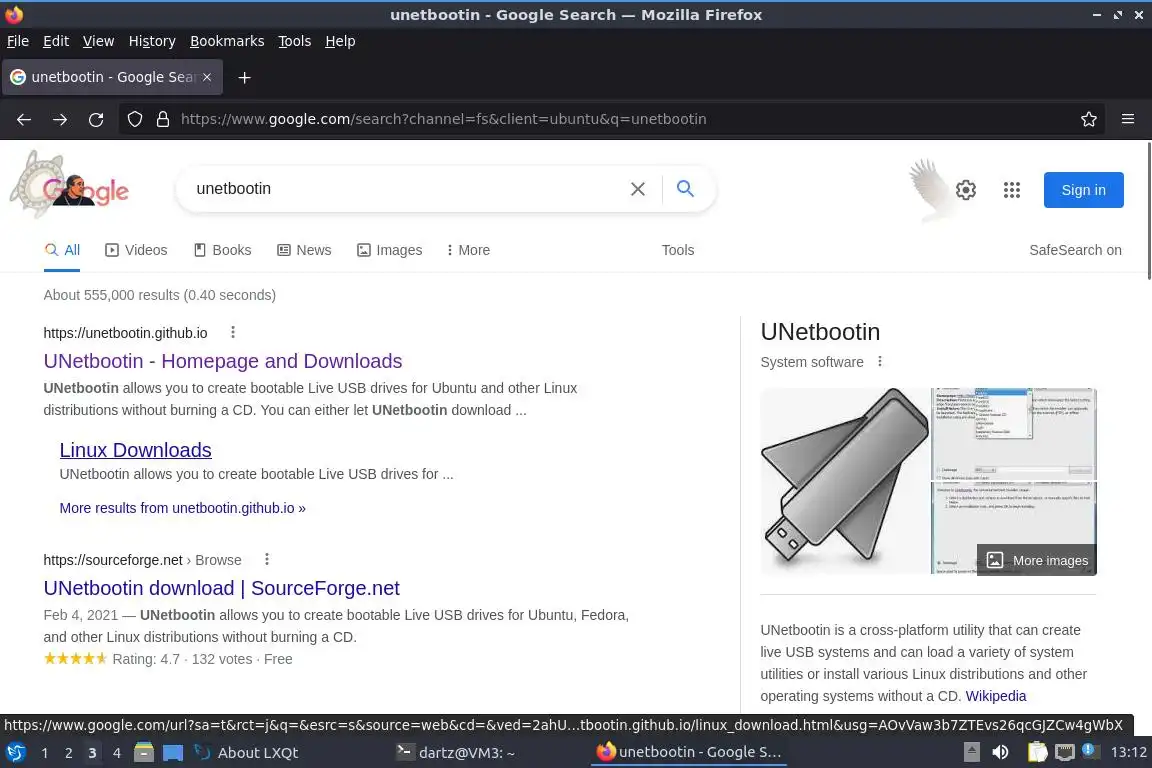Close the unetbootin Google Search tab
Screen dimensions: 1152x768
pyautogui.click(x=207, y=77)
